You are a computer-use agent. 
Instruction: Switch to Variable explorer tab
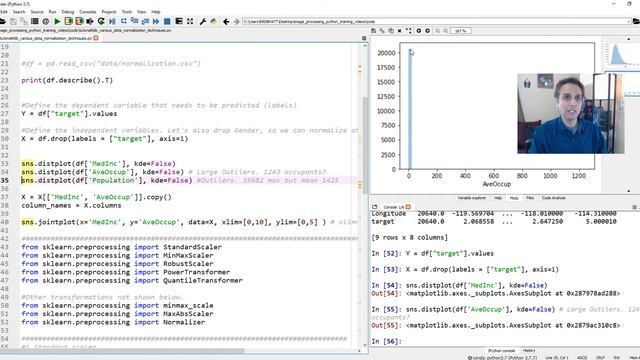coord(471,198)
